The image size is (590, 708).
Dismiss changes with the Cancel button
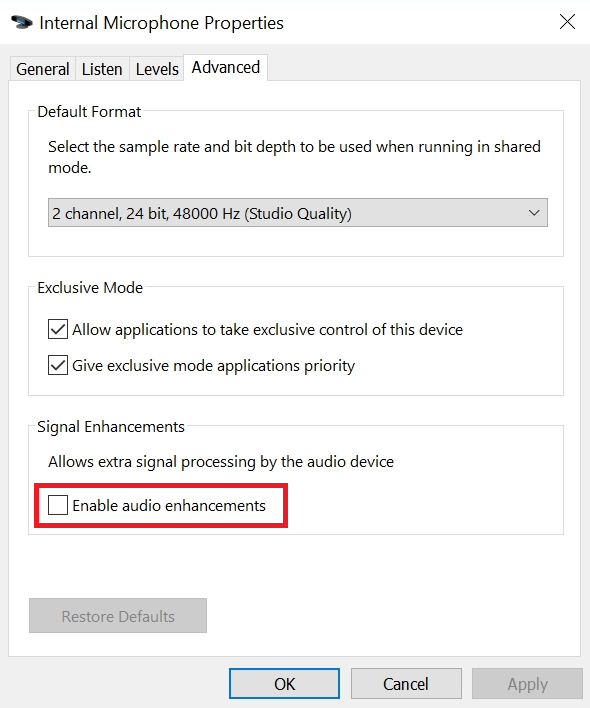coord(406,684)
